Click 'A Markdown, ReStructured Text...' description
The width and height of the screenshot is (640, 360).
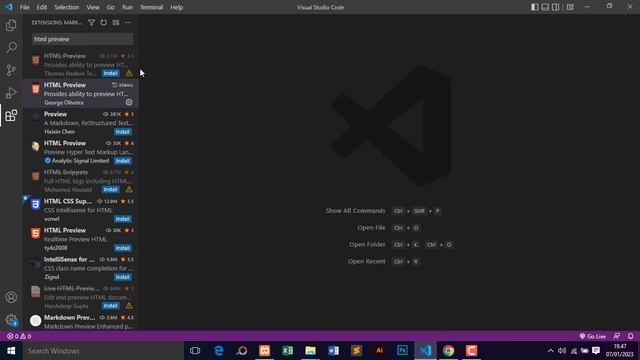(88, 123)
